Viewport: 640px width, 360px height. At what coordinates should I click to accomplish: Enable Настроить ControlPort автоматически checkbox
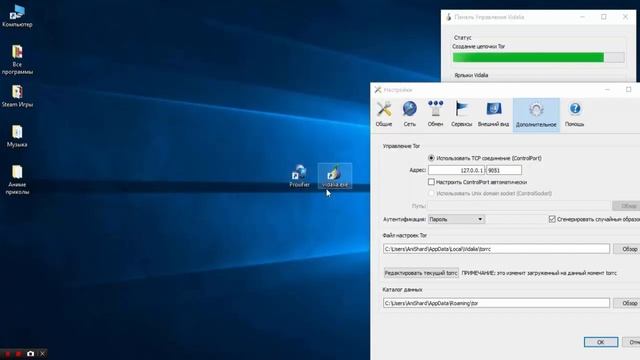(431, 182)
